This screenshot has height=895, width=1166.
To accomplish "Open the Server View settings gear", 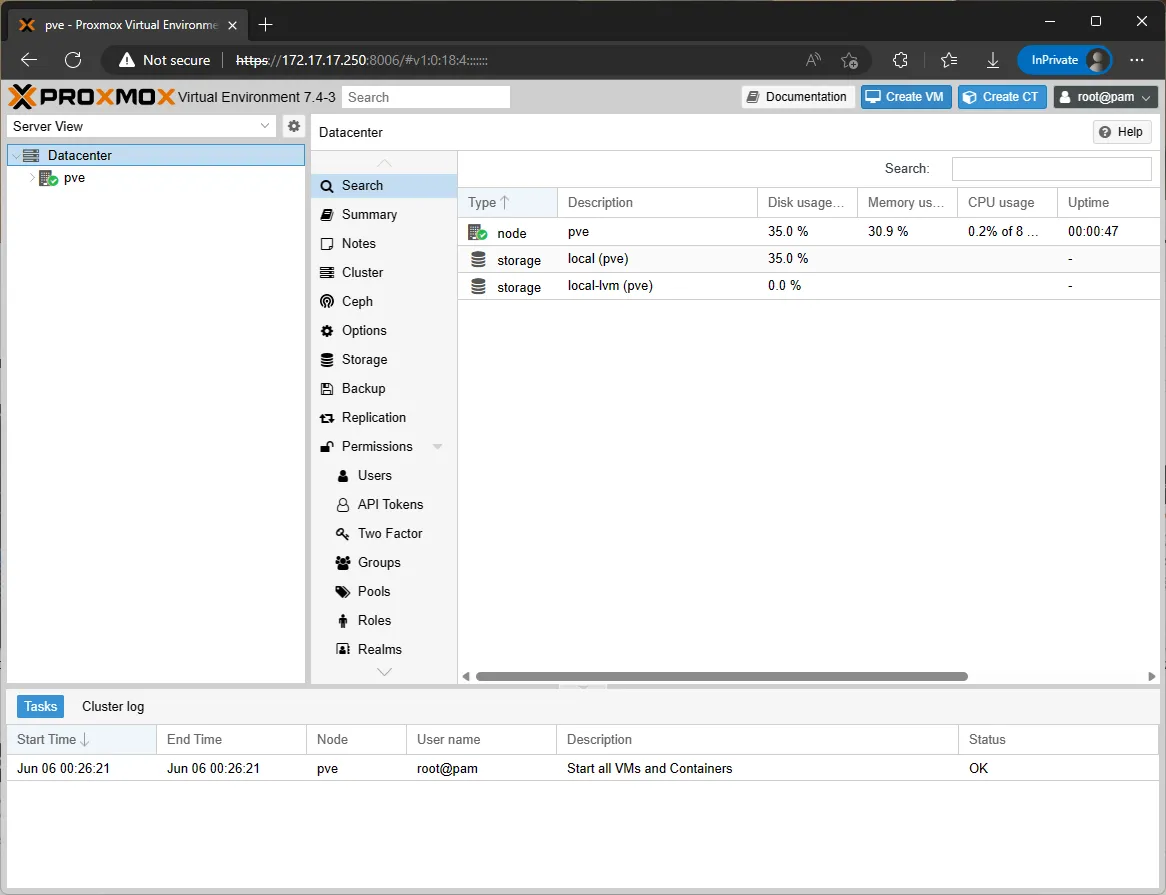I will tap(294, 126).
